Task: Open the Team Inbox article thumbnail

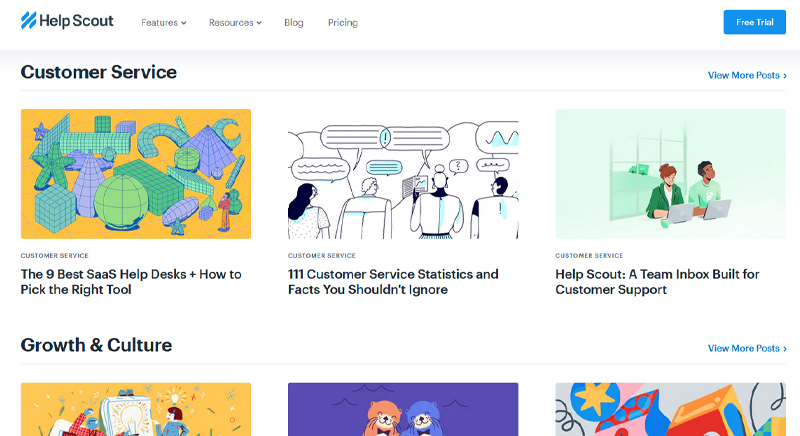Action: (x=670, y=174)
